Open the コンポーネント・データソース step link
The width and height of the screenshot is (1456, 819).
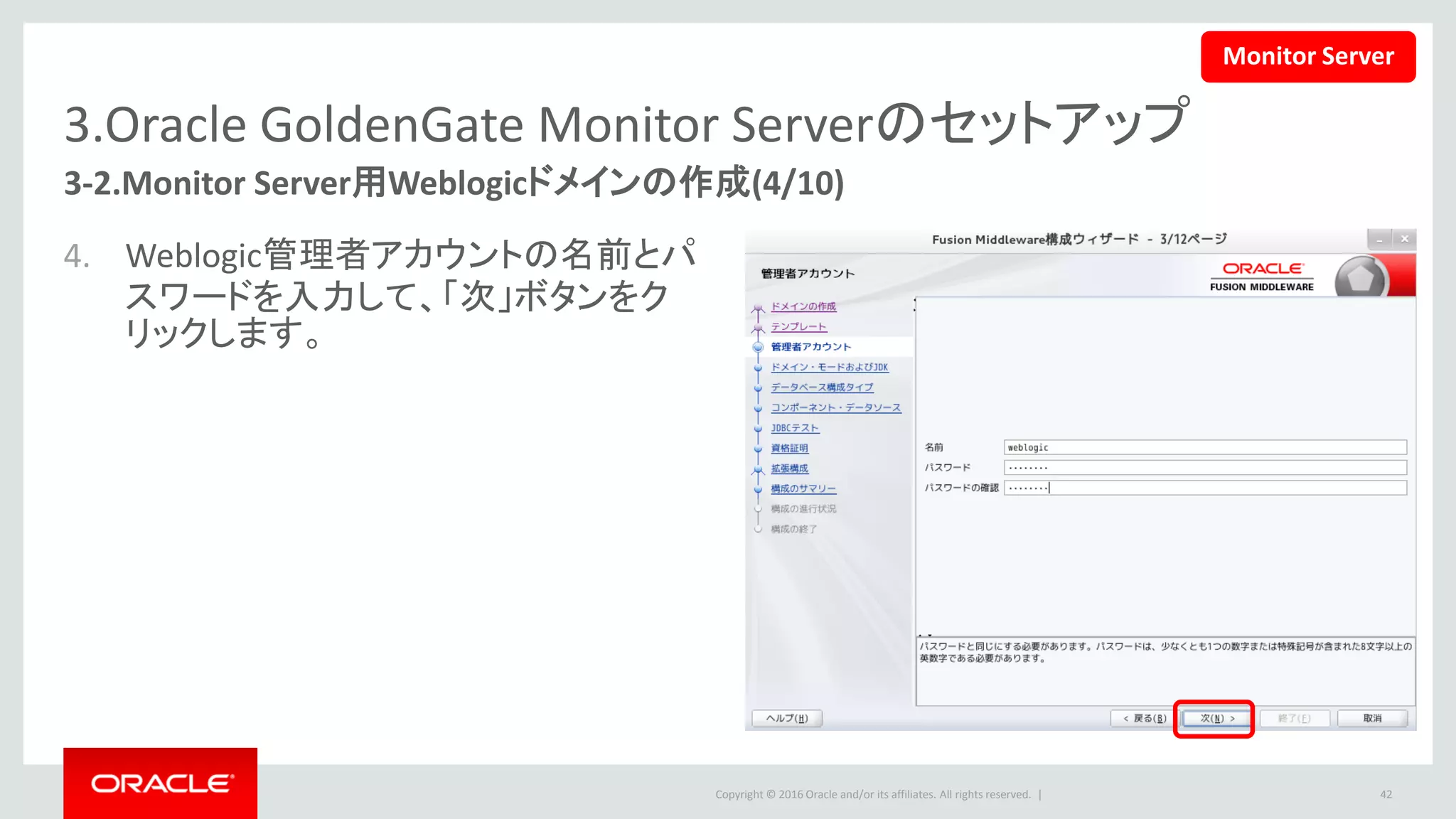(x=836, y=407)
